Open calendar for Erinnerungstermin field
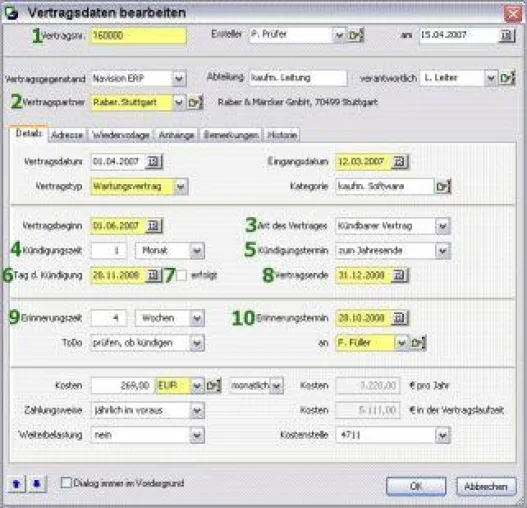 pyautogui.click(x=400, y=318)
